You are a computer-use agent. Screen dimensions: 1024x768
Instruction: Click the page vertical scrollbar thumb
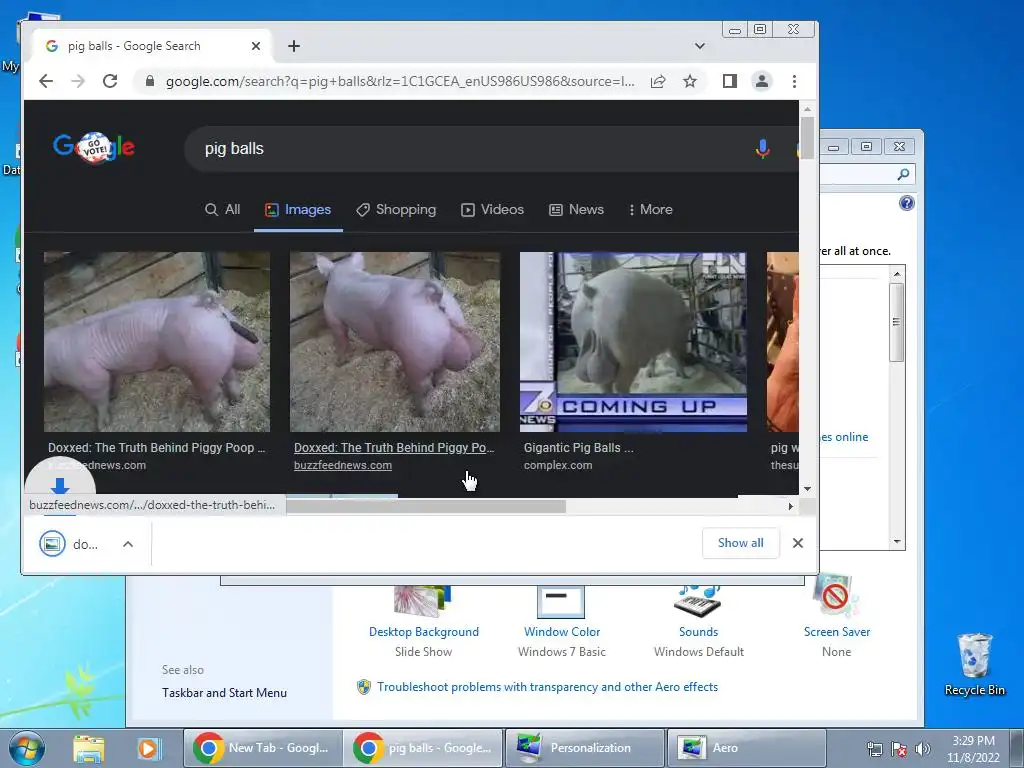807,137
